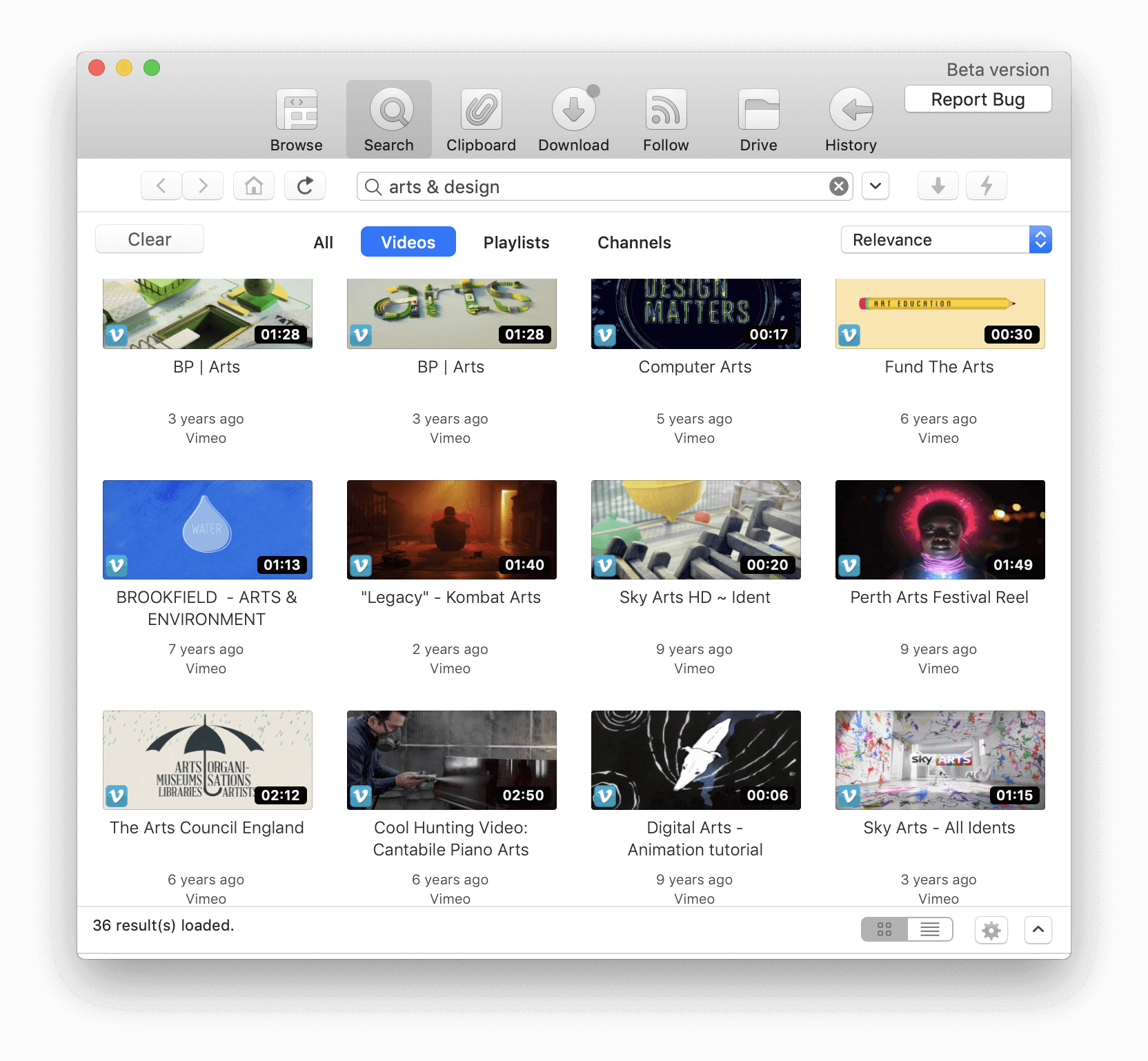Click "BROOKFIELD - ARTS & ENVIRONMENT" title
The image size is (1148, 1061).
[207, 608]
